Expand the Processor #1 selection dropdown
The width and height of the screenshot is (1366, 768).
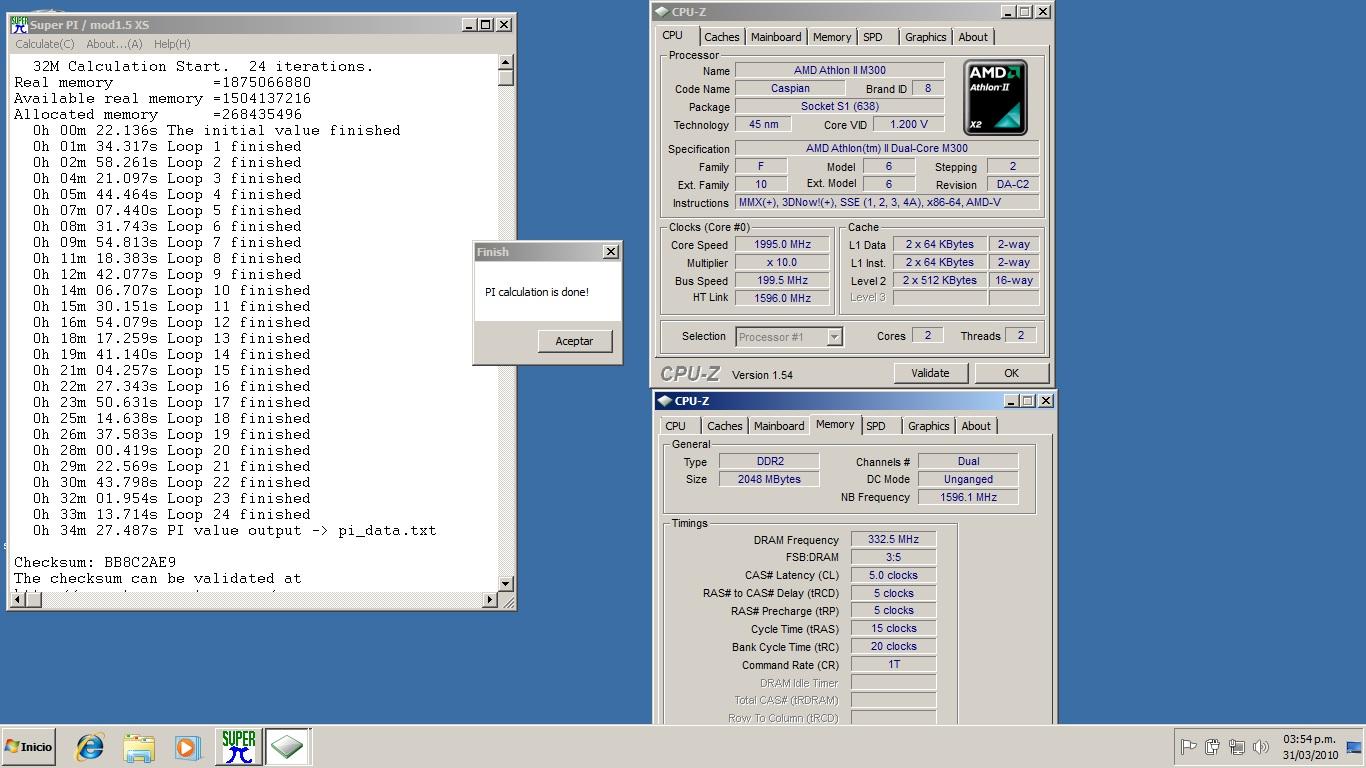834,337
